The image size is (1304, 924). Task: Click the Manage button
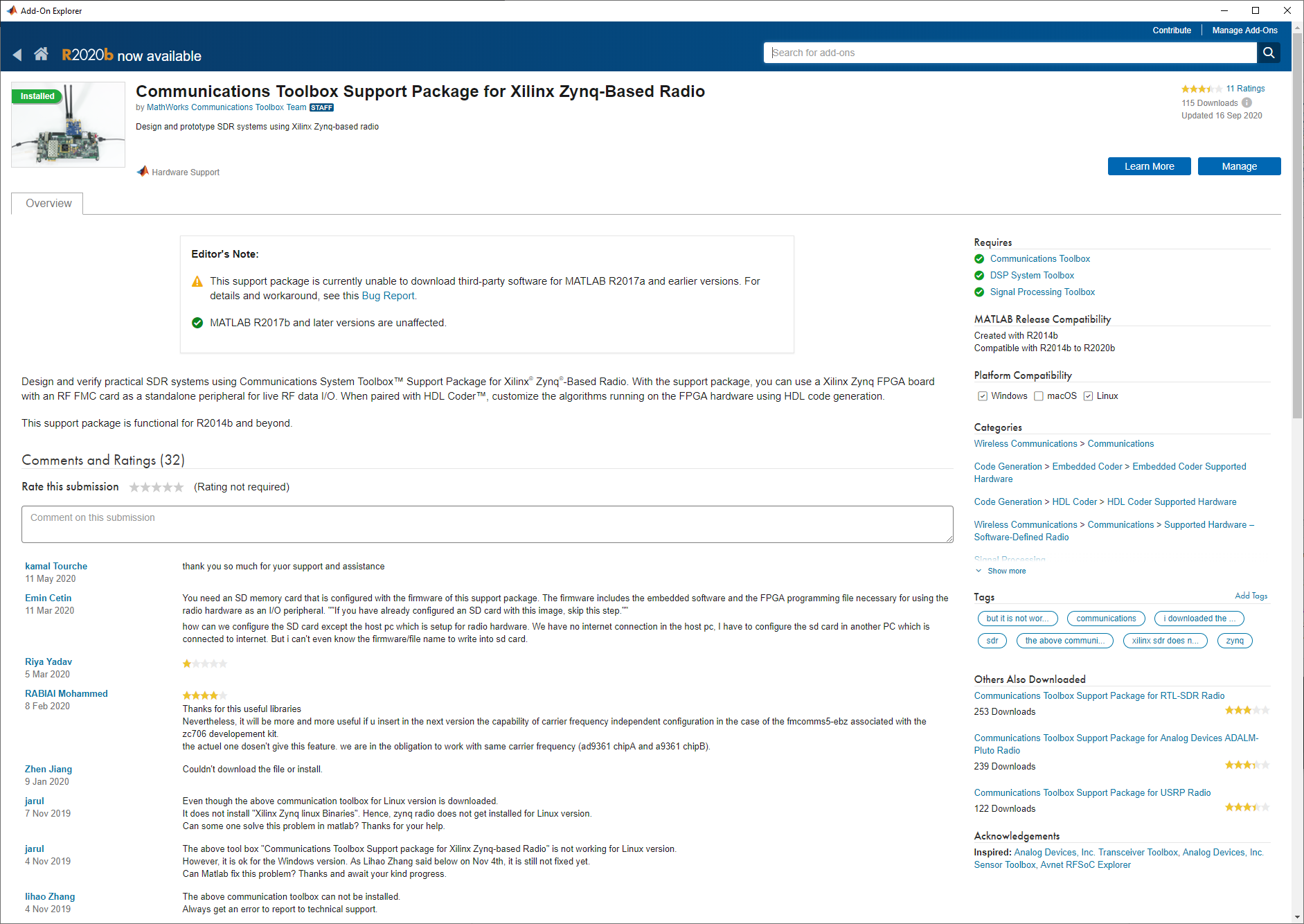coord(1239,166)
